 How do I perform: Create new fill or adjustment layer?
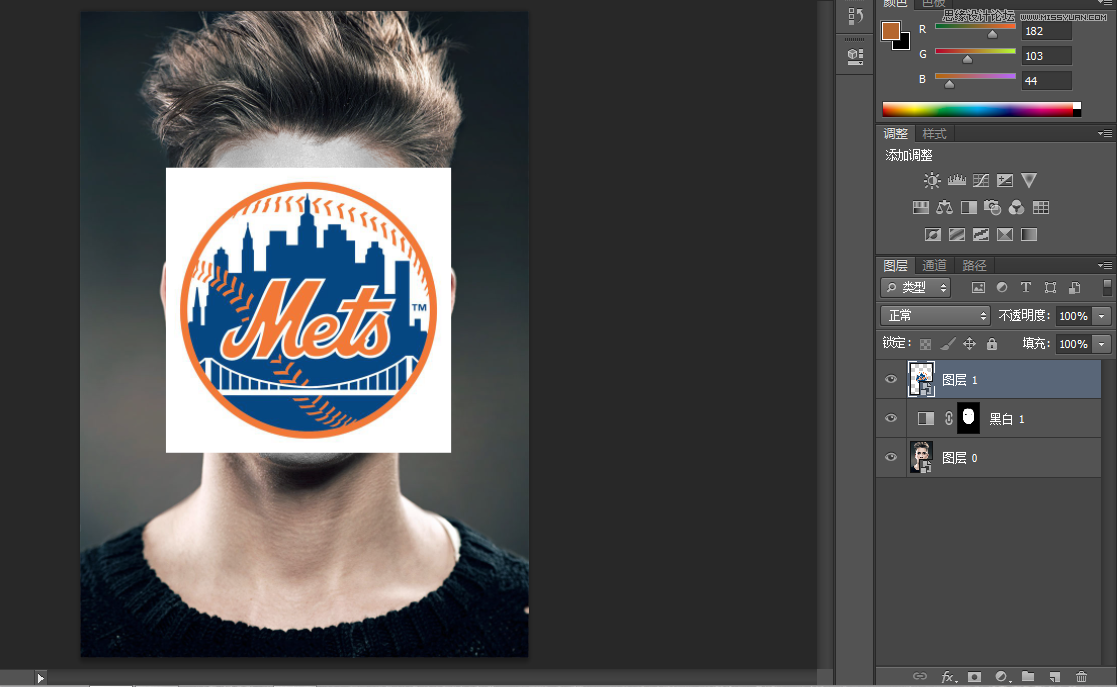tap(1002, 676)
